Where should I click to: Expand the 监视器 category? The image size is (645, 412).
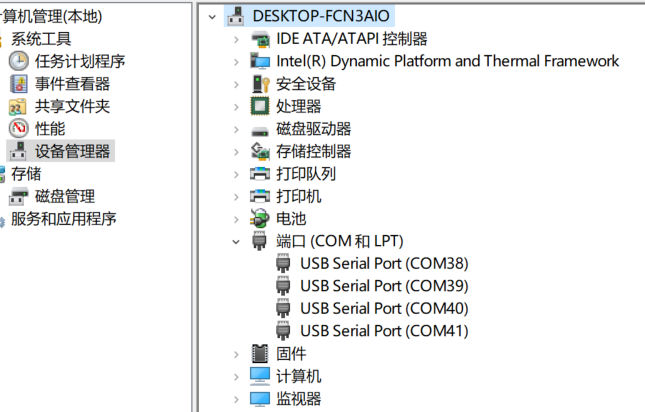click(x=236, y=399)
